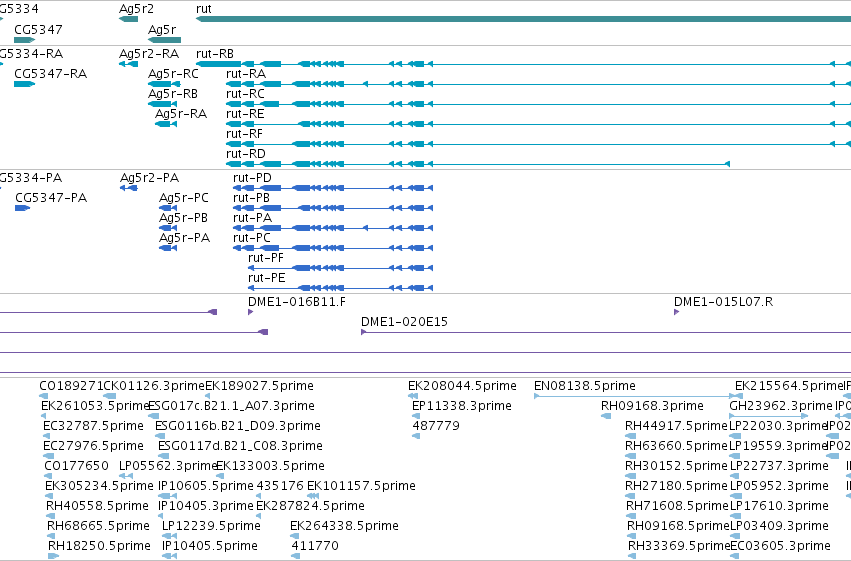Select EST GH23962.3prime
851x561 pixels.
tap(781, 406)
